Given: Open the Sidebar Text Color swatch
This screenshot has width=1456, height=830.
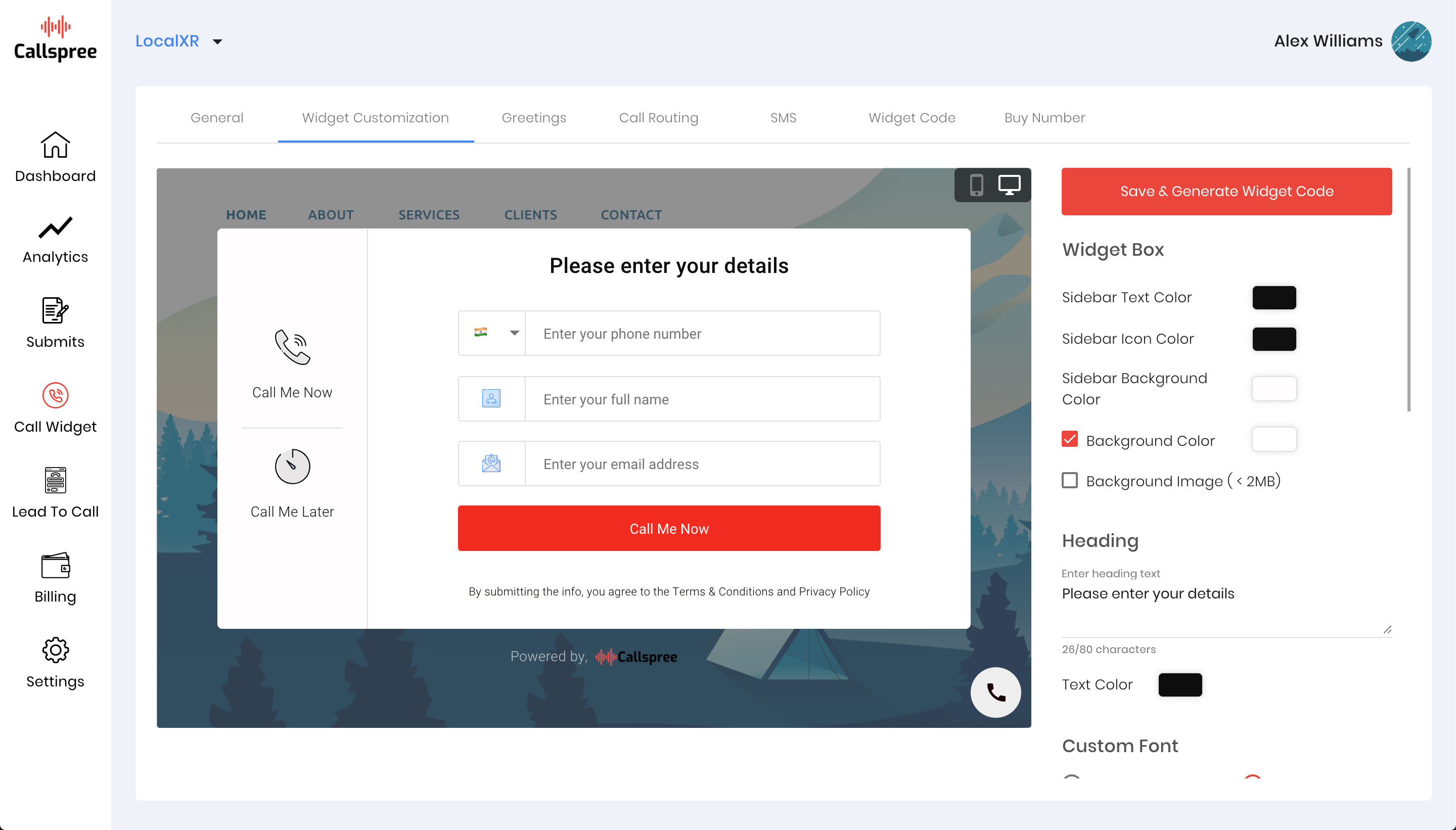Looking at the screenshot, I should (x=1273, y=298).
